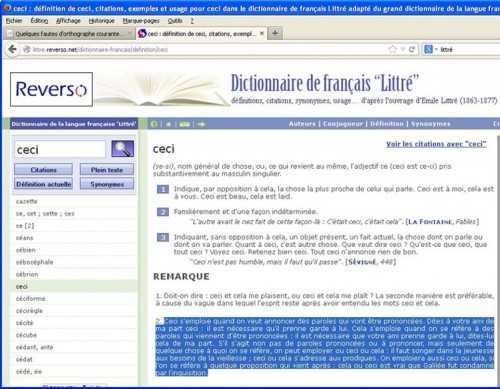The image size is (500, 389).
Task: Click the green arrow icon in toolbar
Action: click(201, 124)
